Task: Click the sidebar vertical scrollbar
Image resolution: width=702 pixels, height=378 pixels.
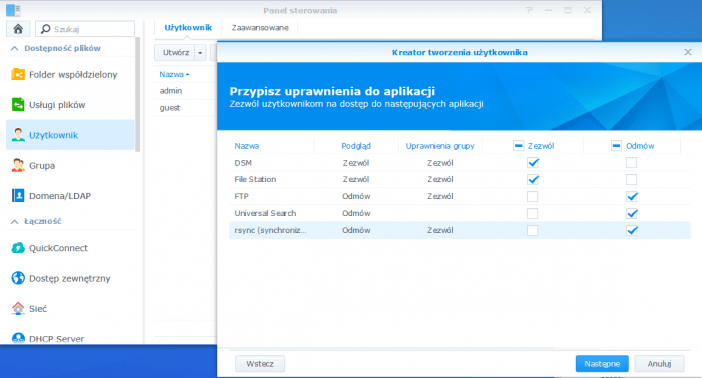Action: pyautogui.click(x=137, y=94)
